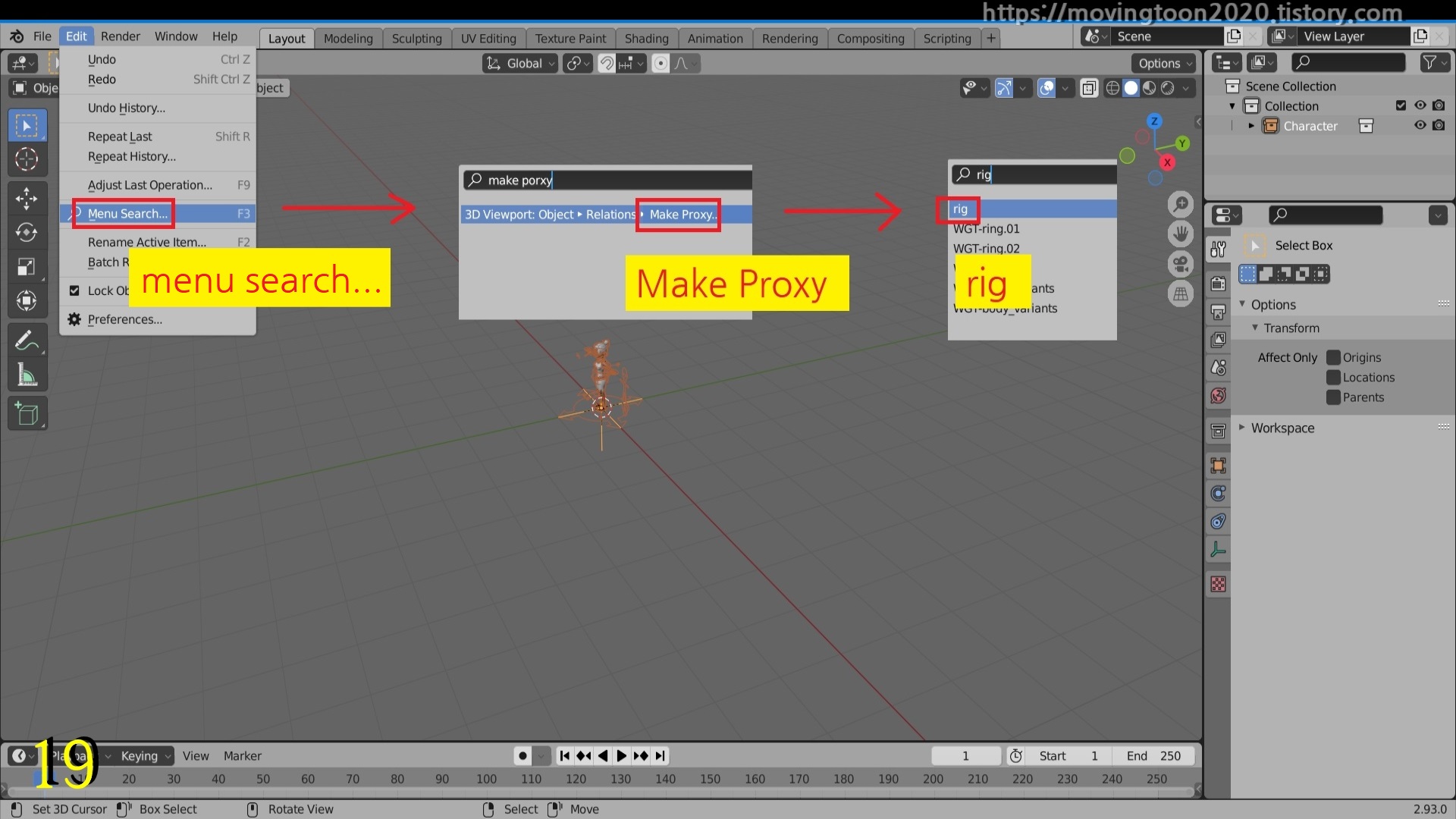
Task: Toggle X-ray view in viewport header
Action: click(1089, 88)
